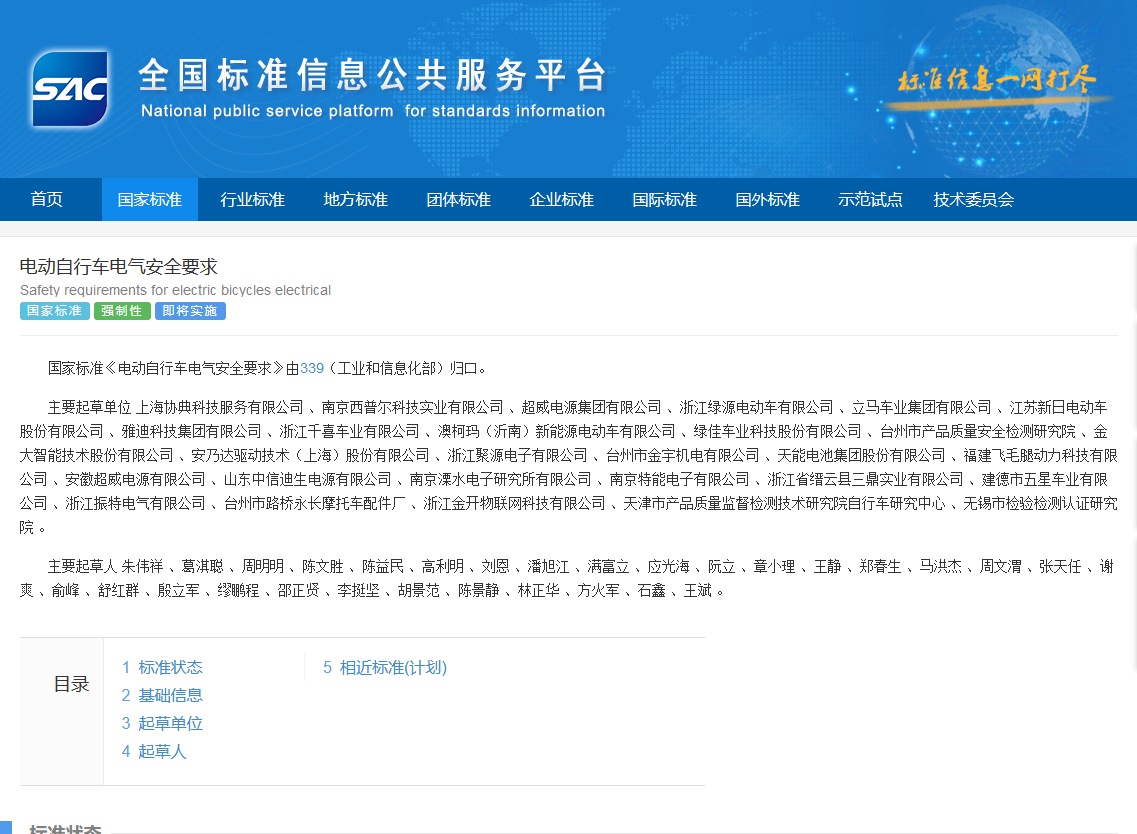Open 地方标准 in navigation bar

coord(356,200)
